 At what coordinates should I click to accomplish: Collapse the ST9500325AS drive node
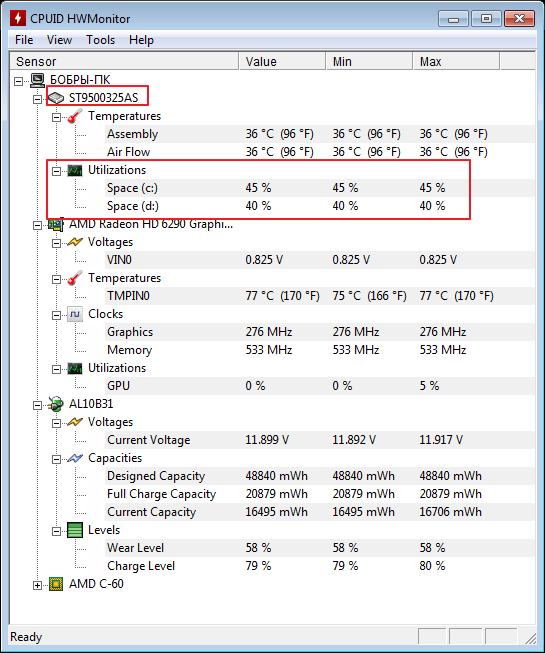click(37, 99)
